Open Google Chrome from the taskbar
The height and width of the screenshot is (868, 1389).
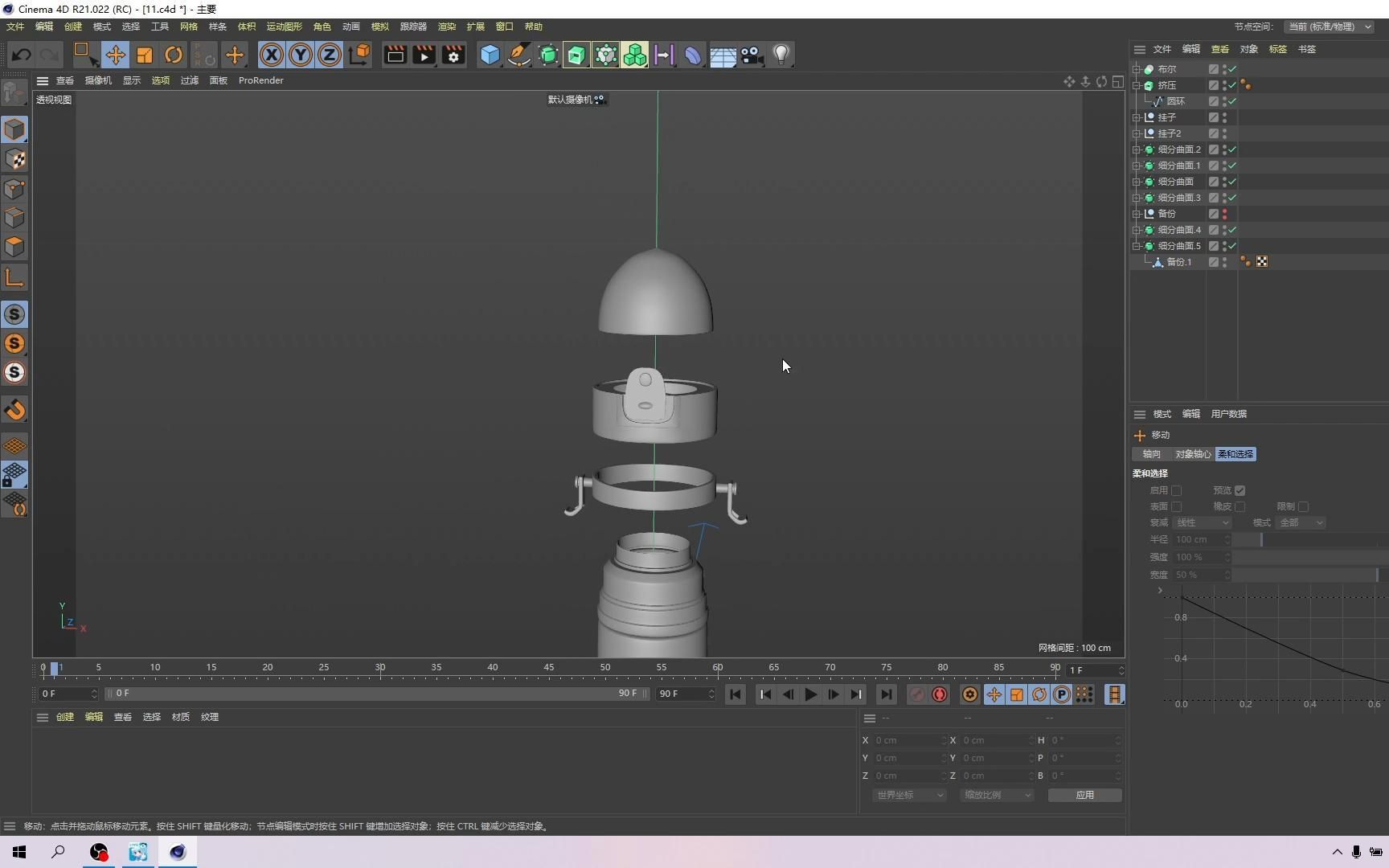click(98, 852)
